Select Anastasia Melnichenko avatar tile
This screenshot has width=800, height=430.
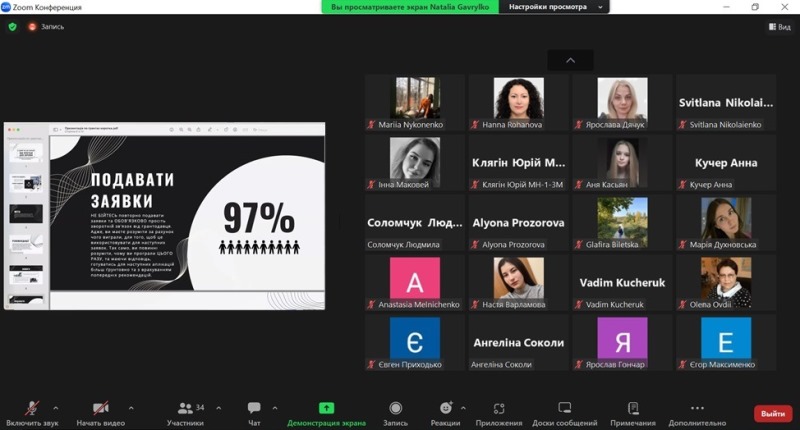415,283
